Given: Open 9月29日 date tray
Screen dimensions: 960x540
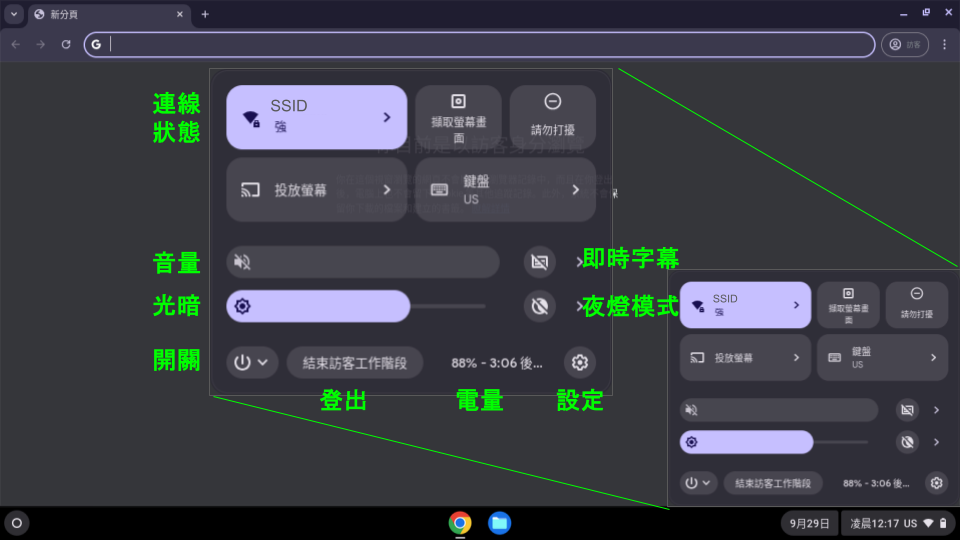Looking at the screenshot, I should (x=809, y=523).
